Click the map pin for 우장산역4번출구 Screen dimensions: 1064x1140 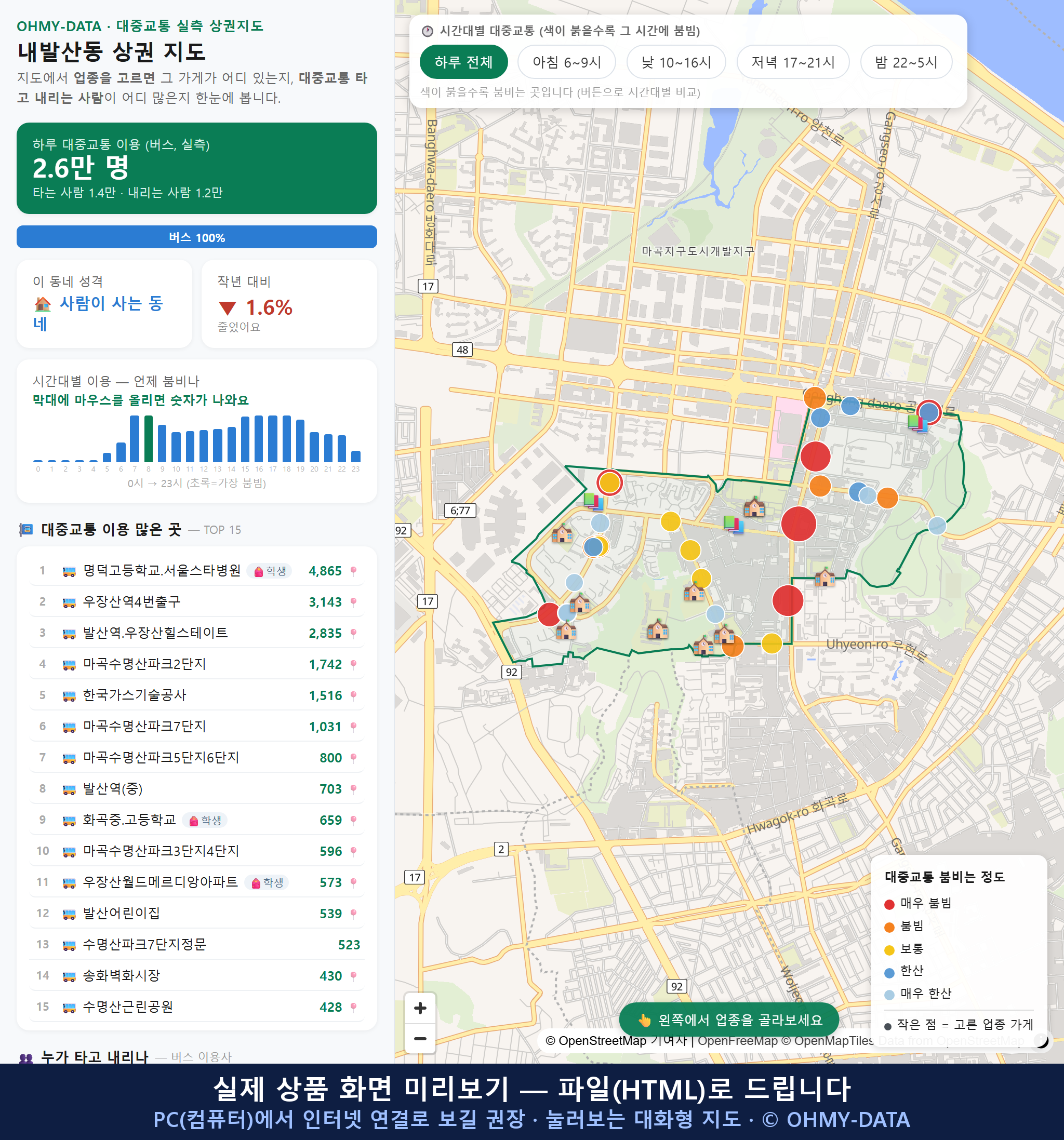(x=353, y=602)
